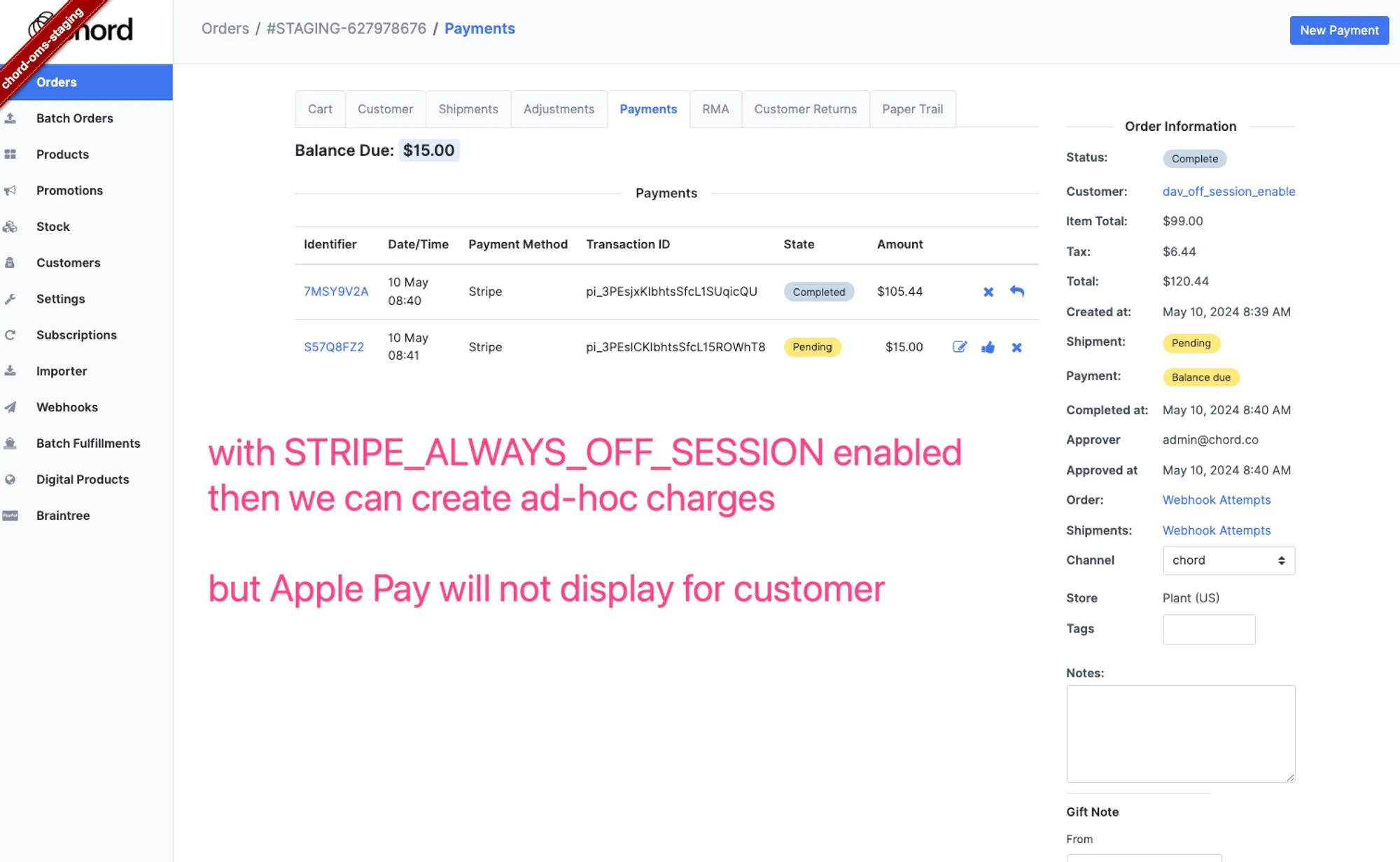1400x862 pixels.
Task: Open Webhooks in the sidebar menu
Action: point(67,407)
